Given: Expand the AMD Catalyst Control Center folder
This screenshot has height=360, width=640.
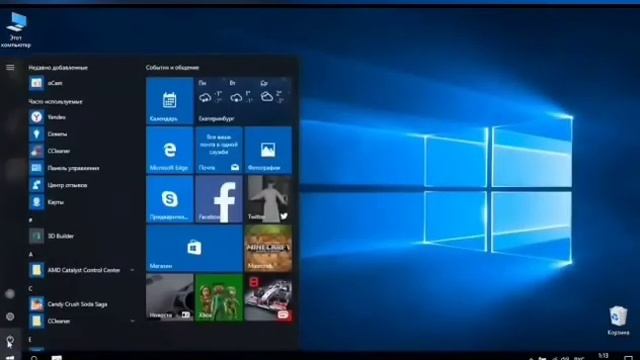Looking at the screenshot, I should (x=132, y=270).
